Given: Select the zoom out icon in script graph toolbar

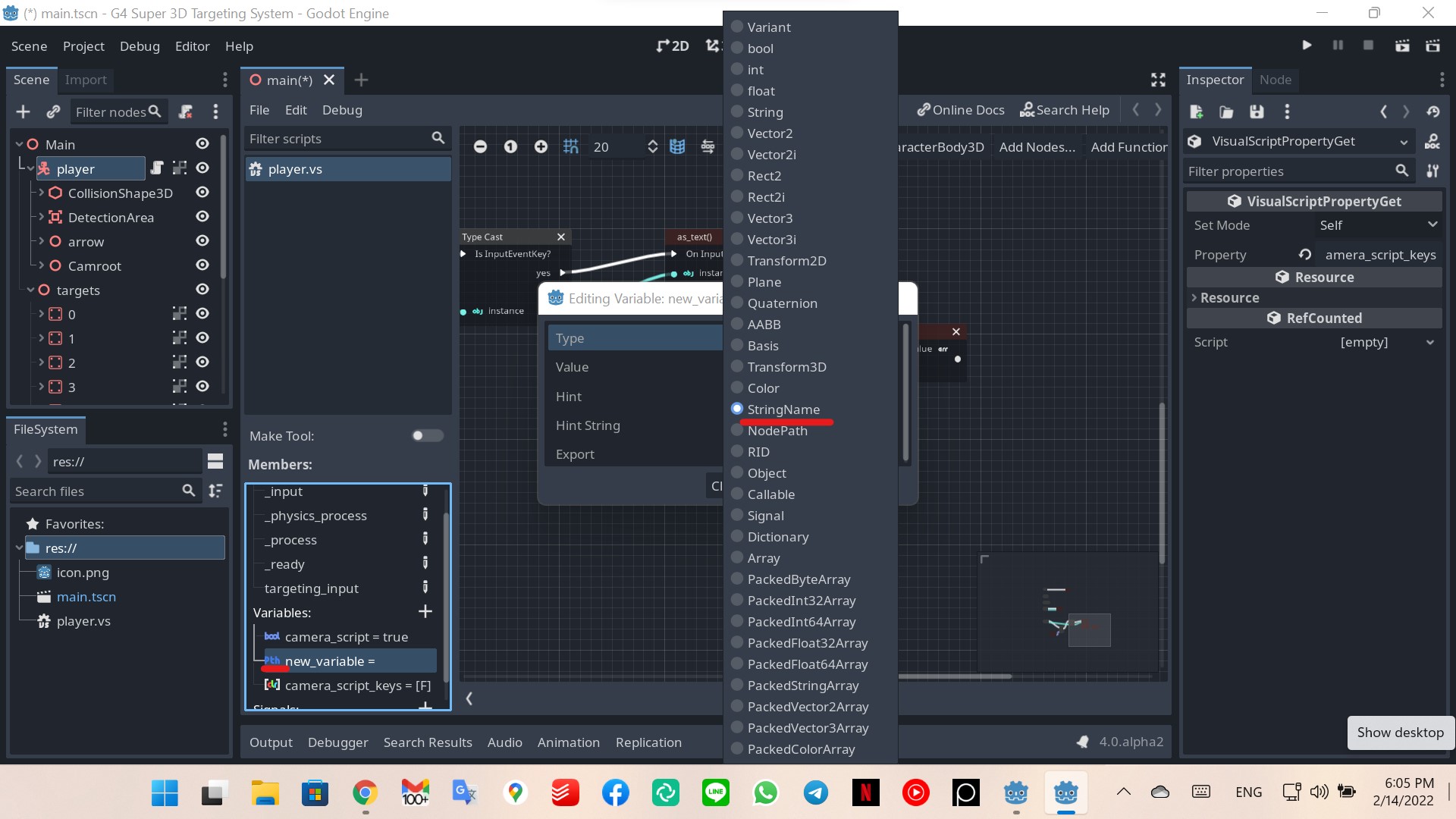Looking at the screenshot, I should point(480,146).
